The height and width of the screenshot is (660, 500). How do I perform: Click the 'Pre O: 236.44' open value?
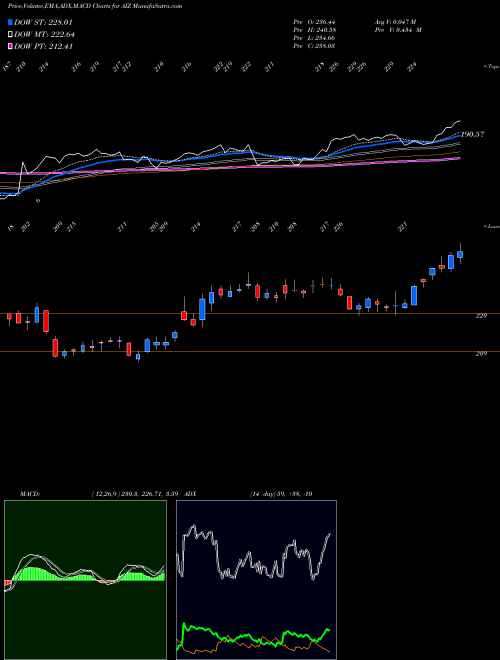coord(314,22)
